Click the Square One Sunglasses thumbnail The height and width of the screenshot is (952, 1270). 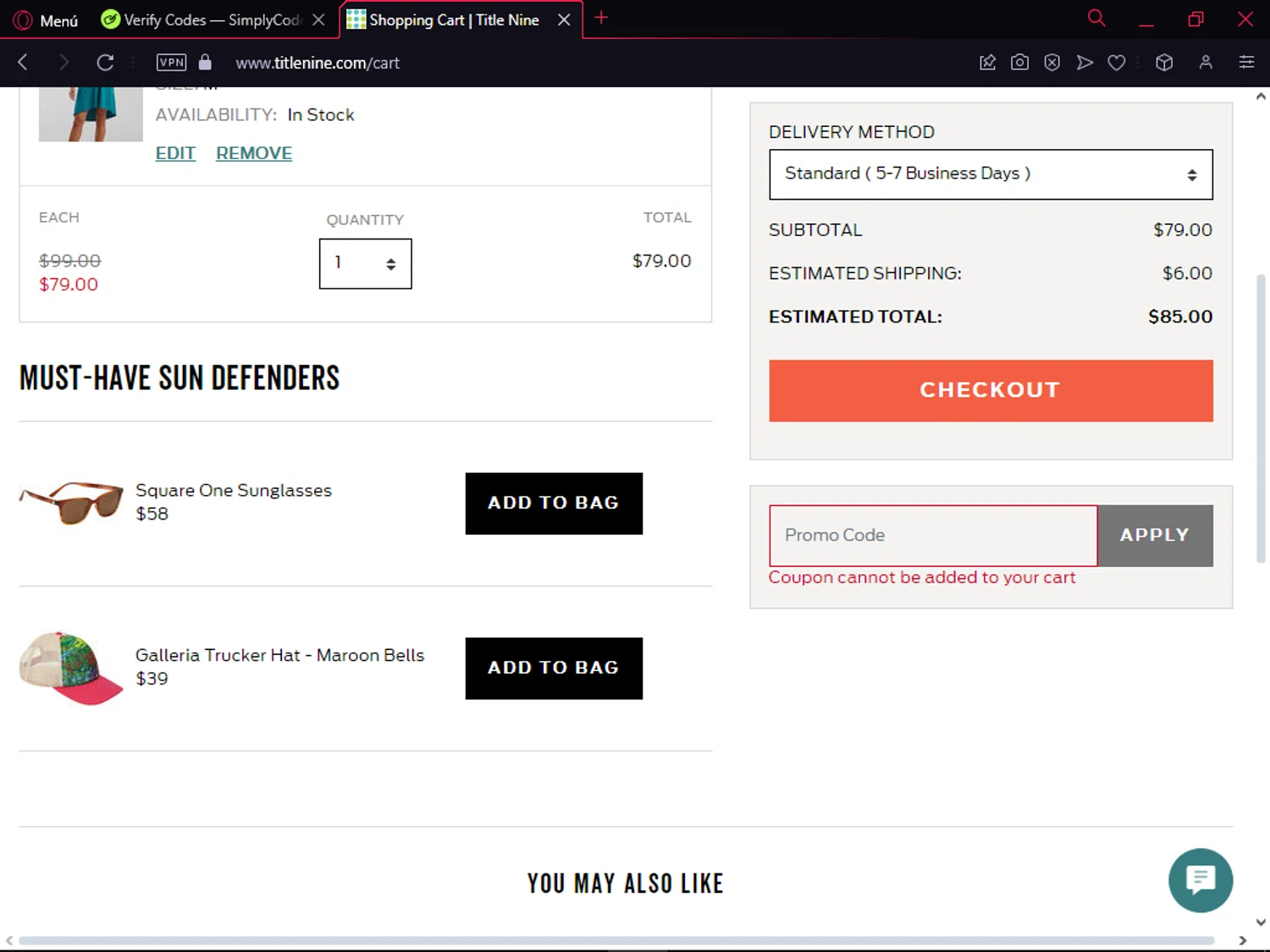point(72,503)
